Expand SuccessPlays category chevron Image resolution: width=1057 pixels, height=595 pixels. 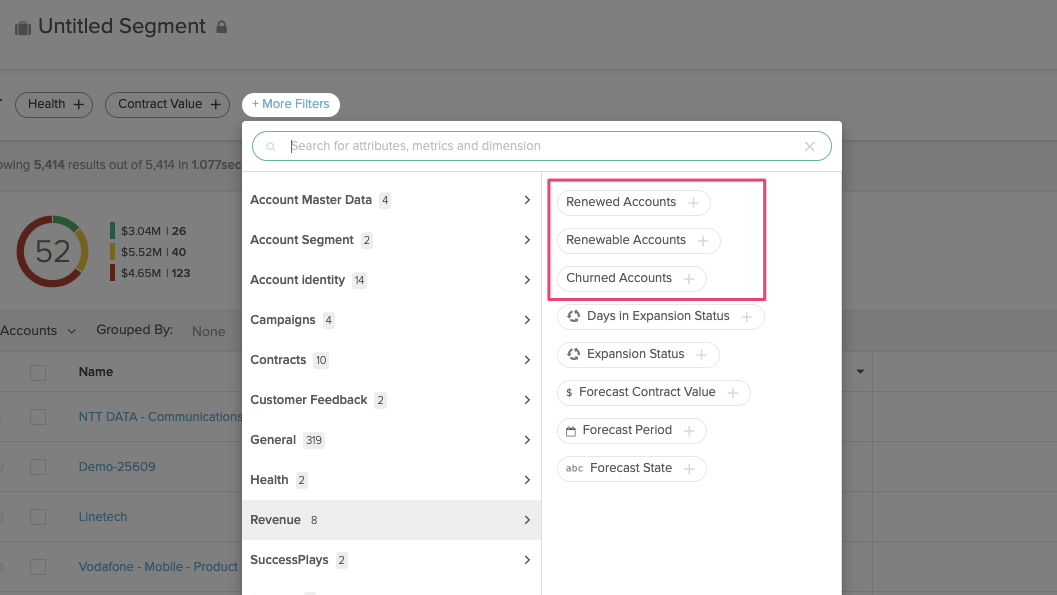(x=527, y=560)
